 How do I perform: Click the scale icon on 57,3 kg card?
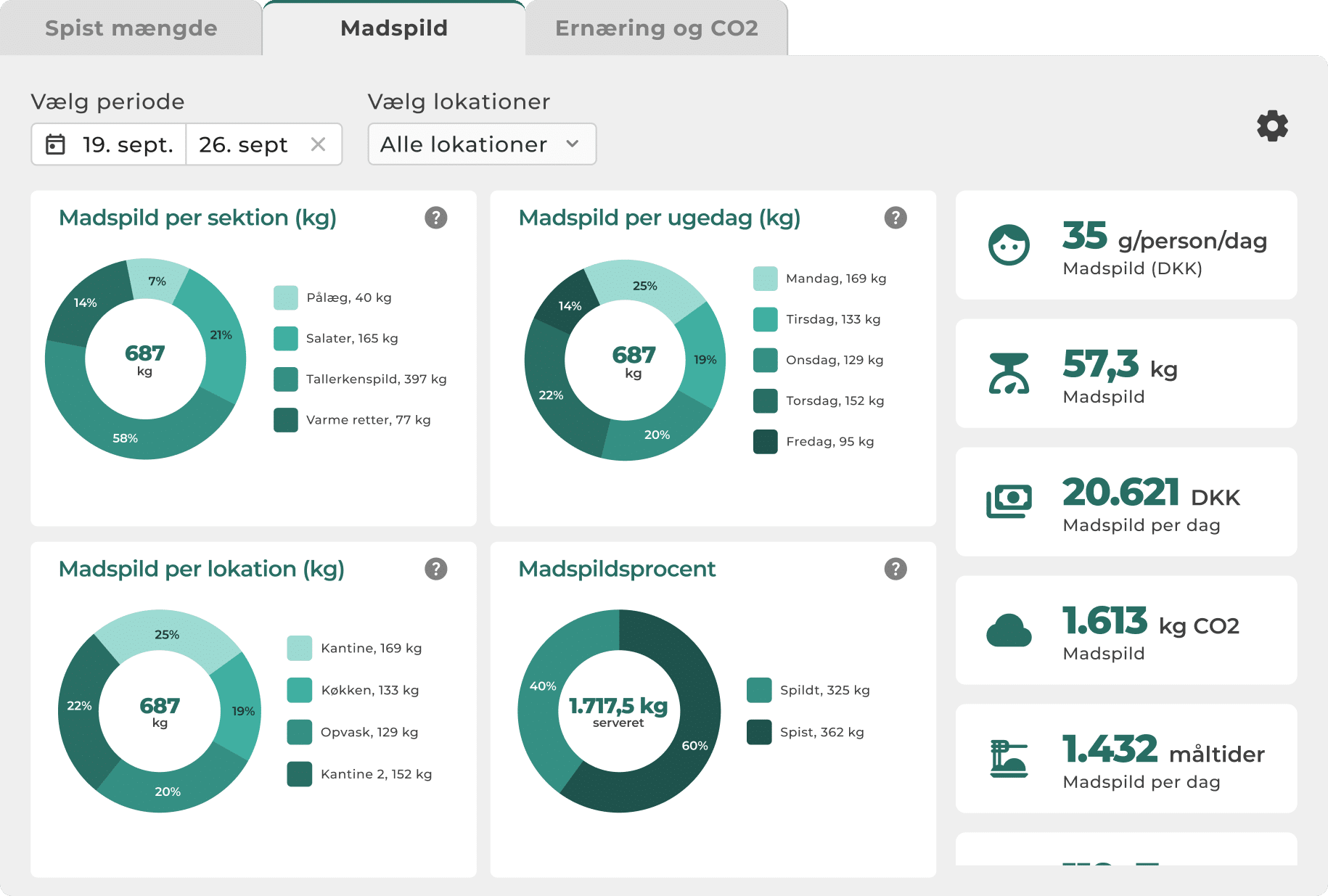click(x=1009, y=374)
